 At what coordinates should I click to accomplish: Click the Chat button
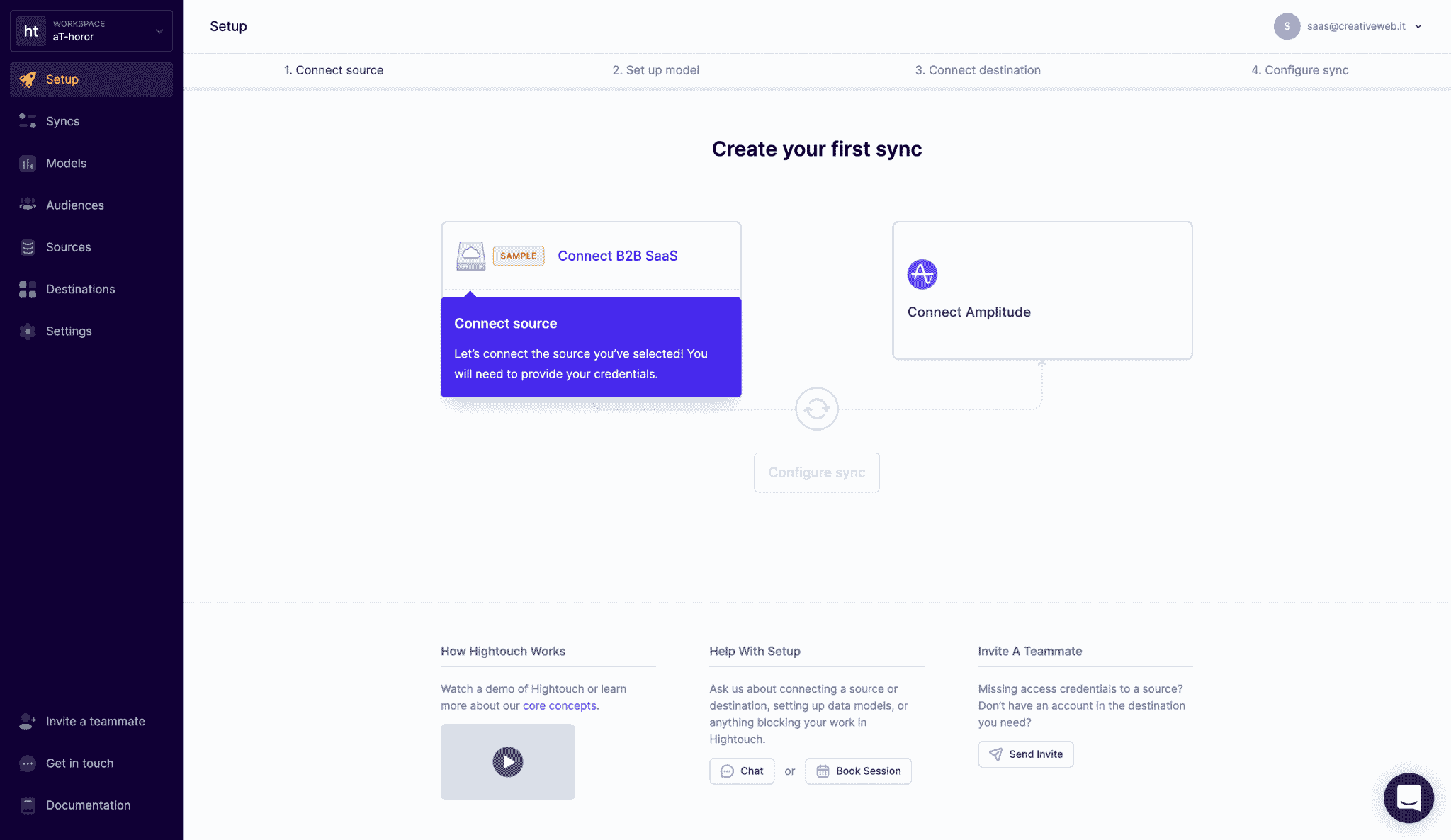742,771
